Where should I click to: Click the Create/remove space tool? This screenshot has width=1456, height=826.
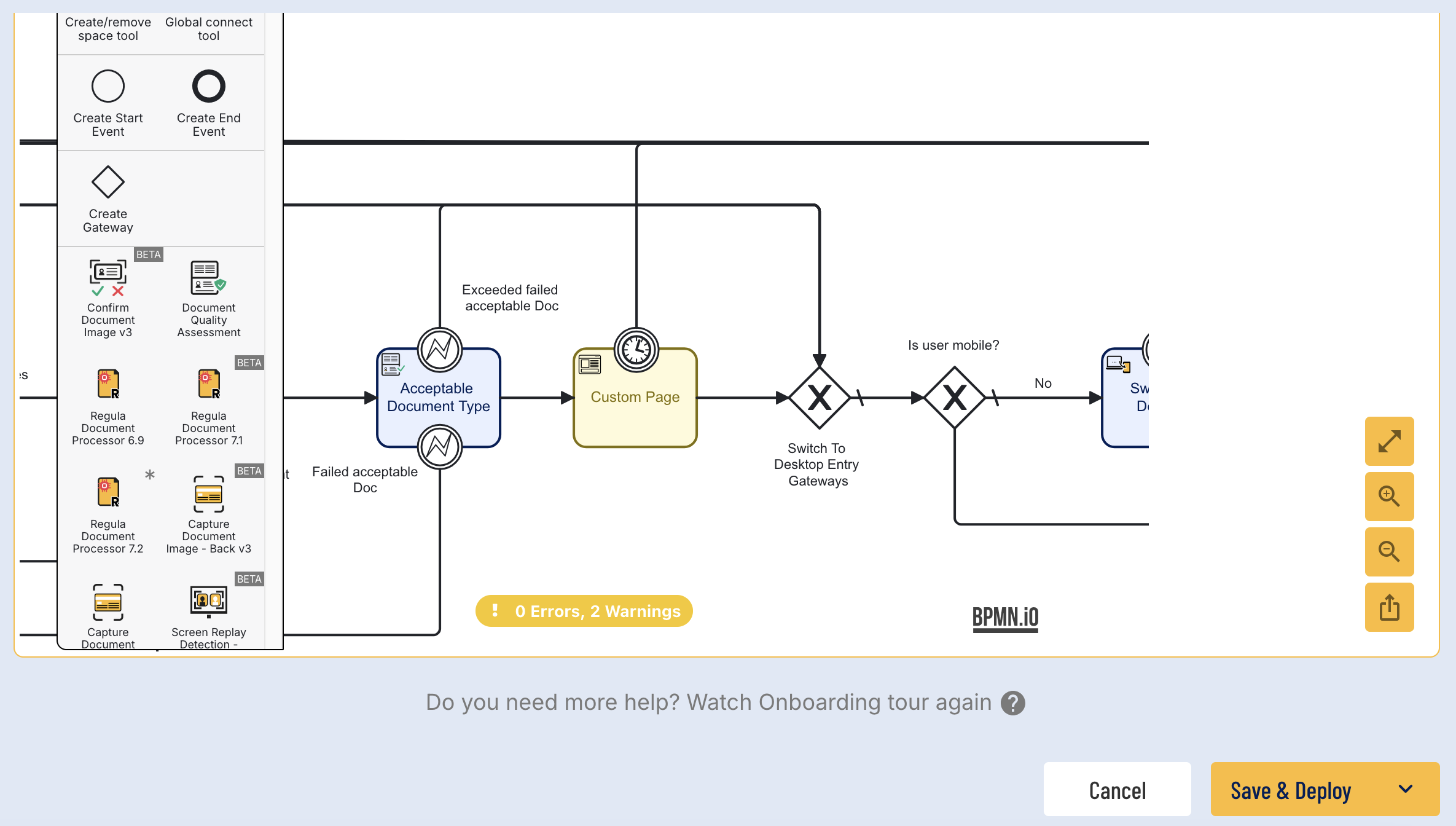(x=108, y=29)
